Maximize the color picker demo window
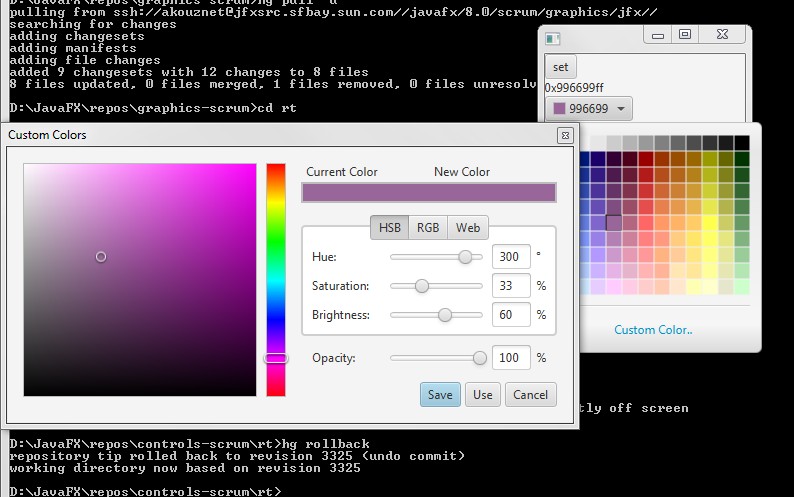794x497 pixels. click(685, 35)
